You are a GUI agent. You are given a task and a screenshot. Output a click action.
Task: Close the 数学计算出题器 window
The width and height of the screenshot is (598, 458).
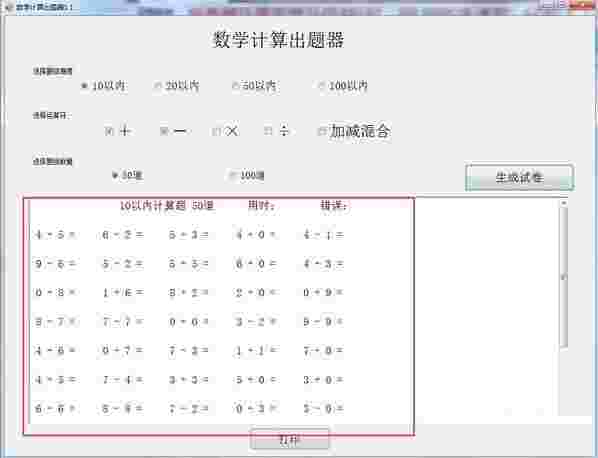click(x=583, y=5)
